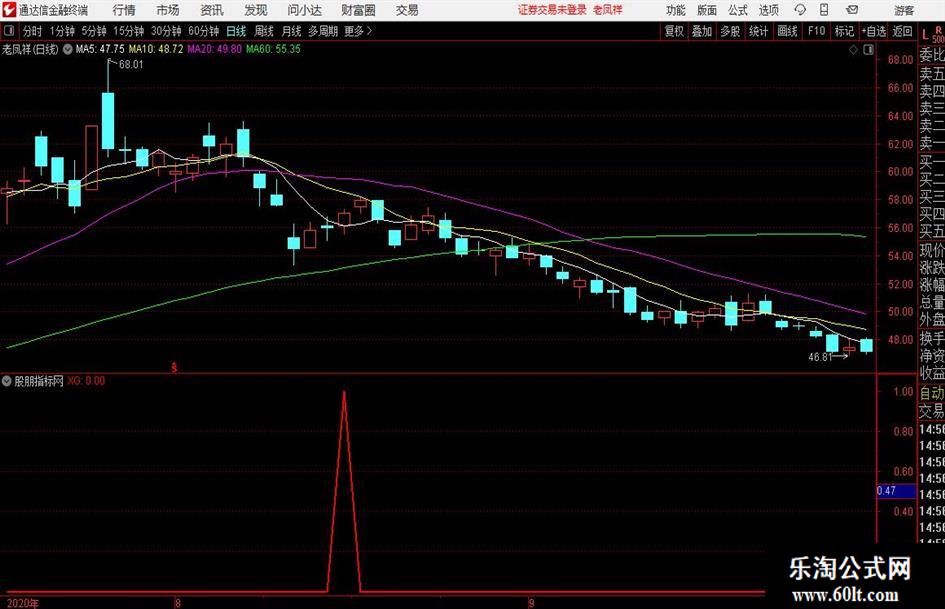Click the 叠加 overlay toolbar button
This screenshot has height=609, width=945.
tap(702, 31)
